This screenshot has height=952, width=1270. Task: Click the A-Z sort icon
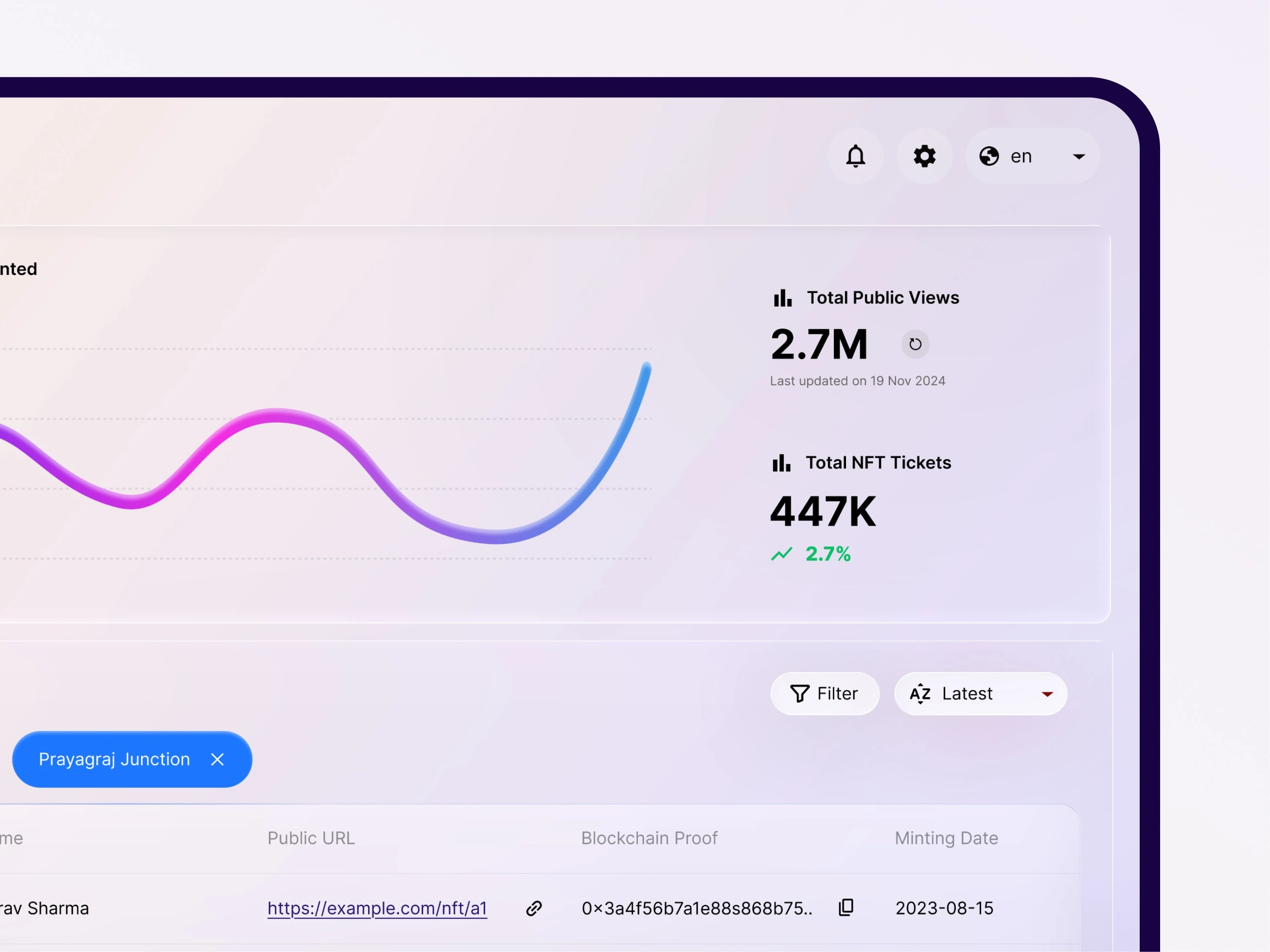click(920, 694)
